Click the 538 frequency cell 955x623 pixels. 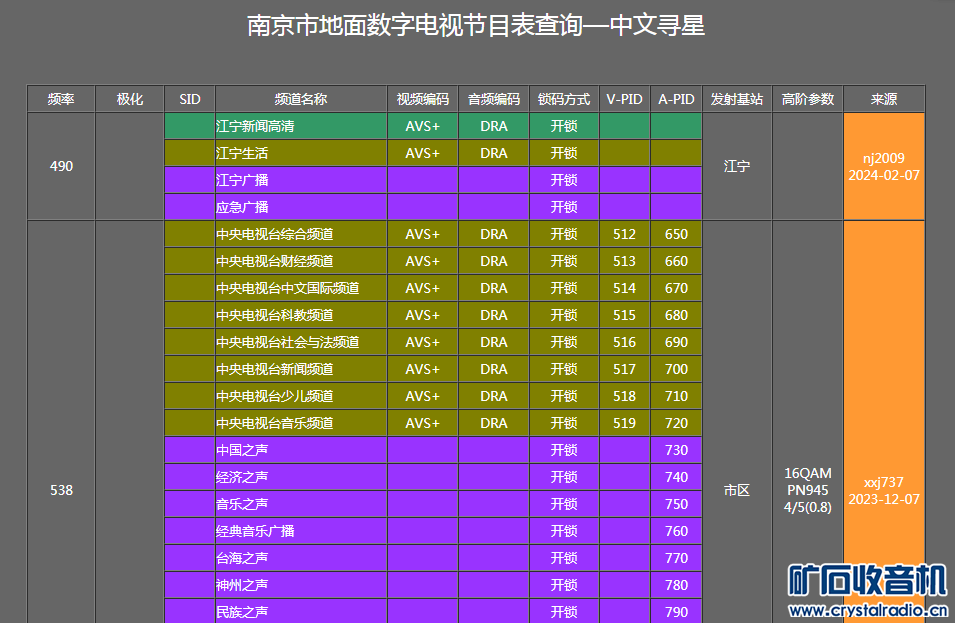tap(61, 490)
